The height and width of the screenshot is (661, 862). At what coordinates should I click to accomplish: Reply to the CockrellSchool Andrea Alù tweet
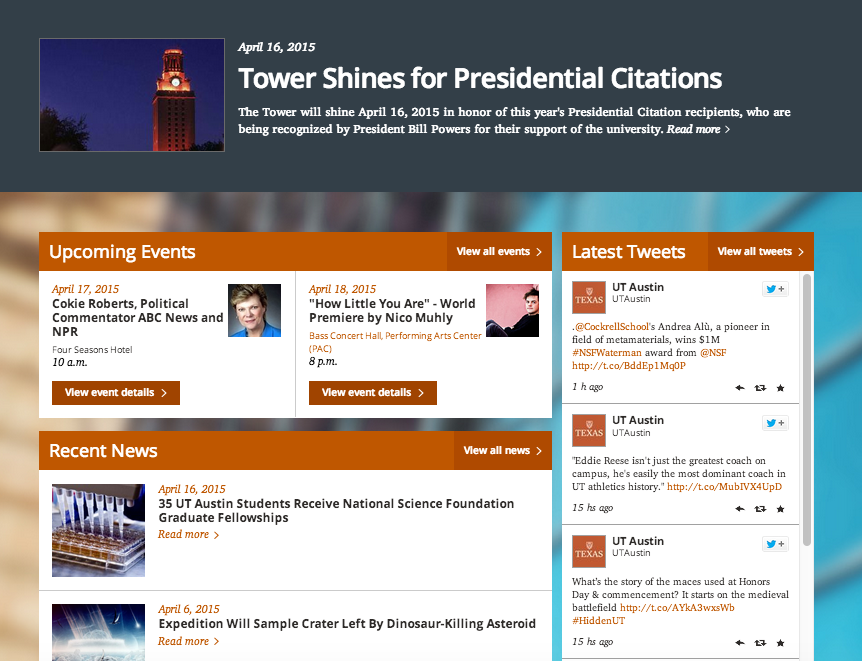(740, 388)
